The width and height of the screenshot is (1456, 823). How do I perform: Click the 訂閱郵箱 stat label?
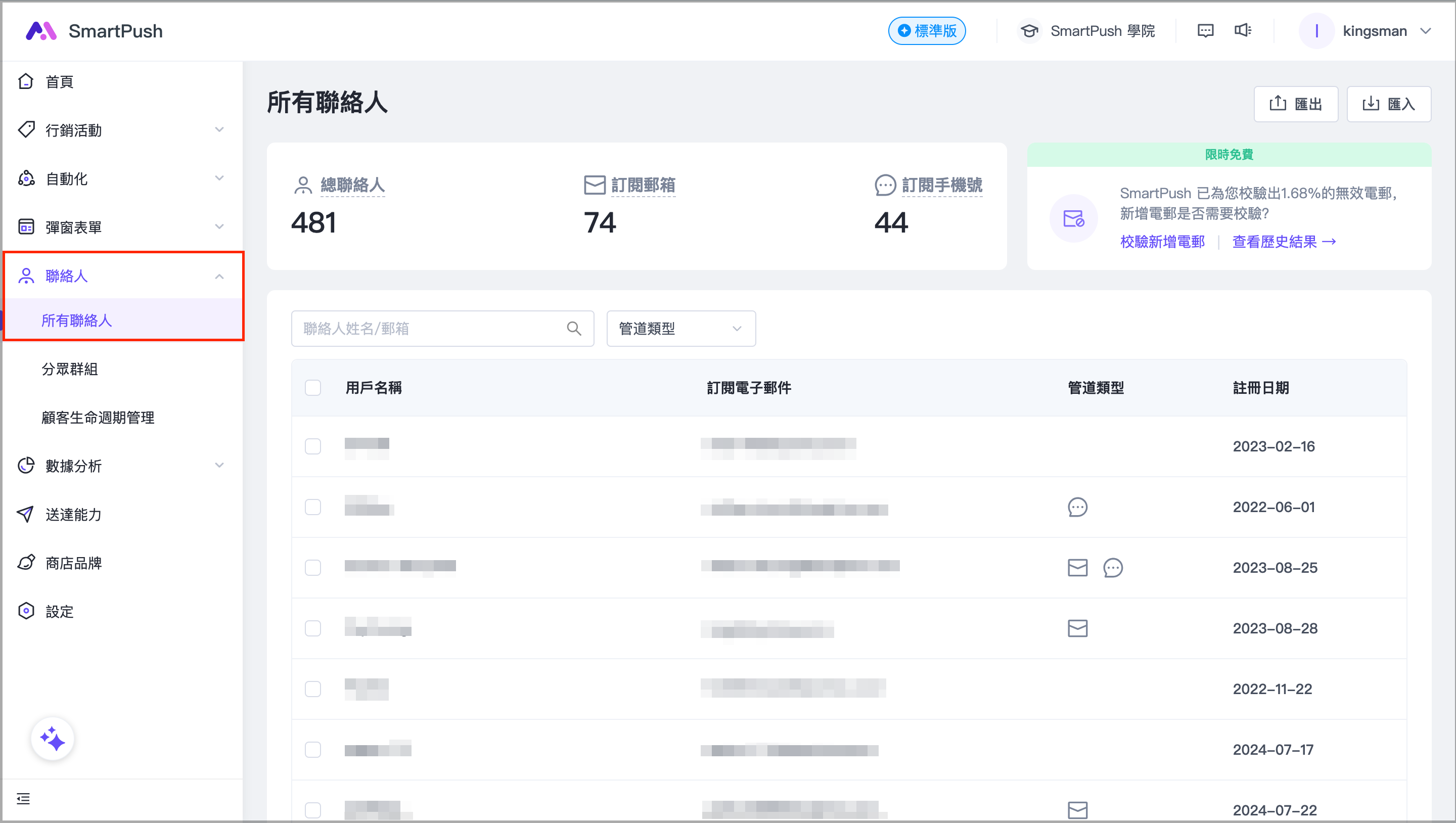643,185
